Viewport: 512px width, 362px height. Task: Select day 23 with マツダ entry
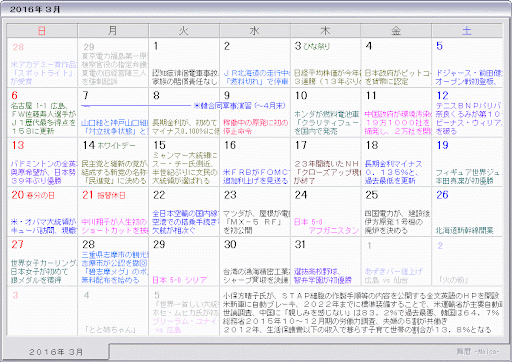[255, 212]
